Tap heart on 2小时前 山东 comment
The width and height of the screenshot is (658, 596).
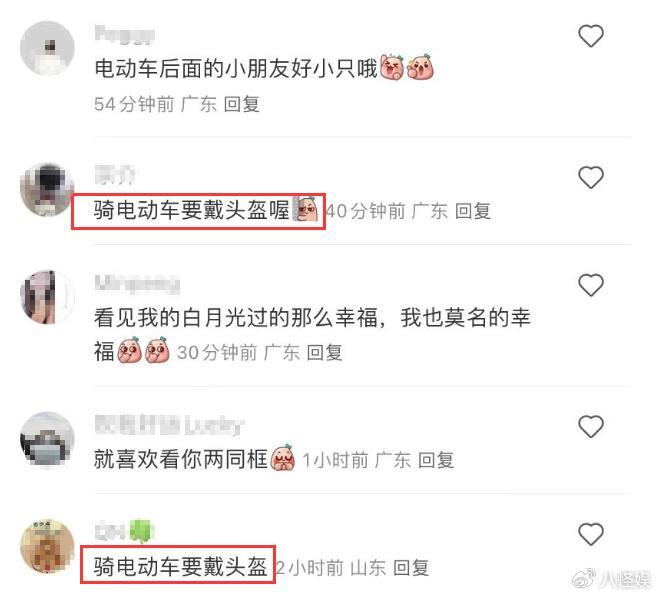591,534
